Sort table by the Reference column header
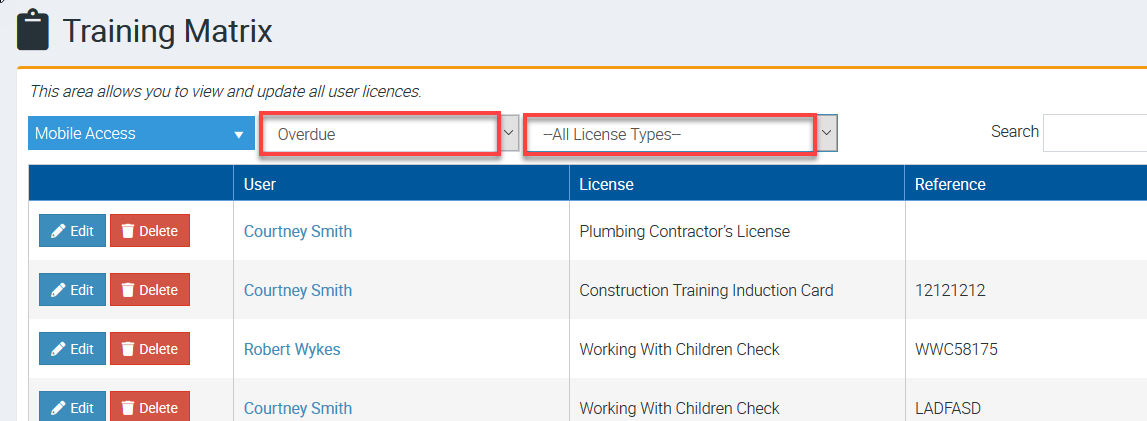The height and width of the screenshot is (421, 1147). coord(950,184)
